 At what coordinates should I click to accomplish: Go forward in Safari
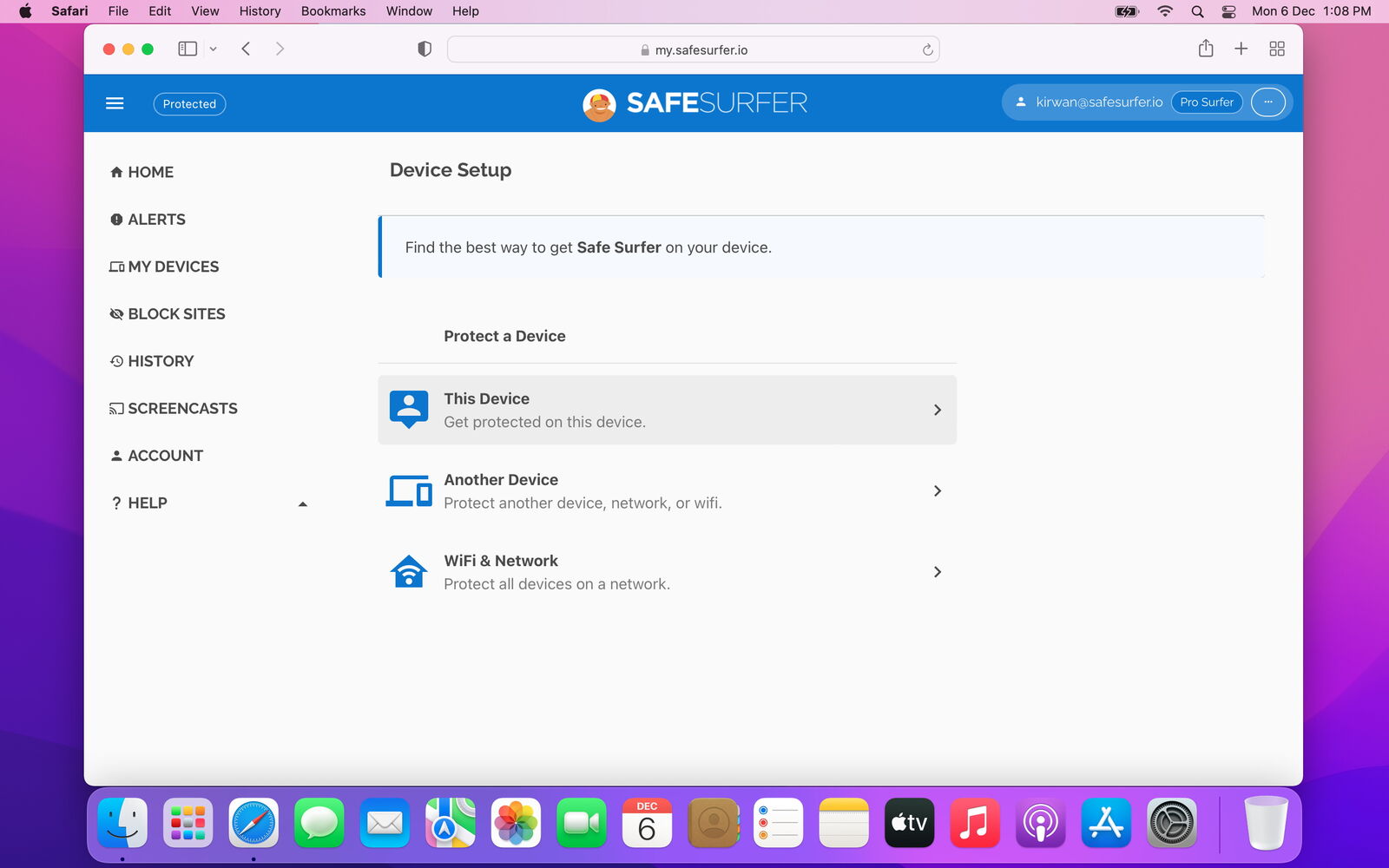[x=280, y=49]
